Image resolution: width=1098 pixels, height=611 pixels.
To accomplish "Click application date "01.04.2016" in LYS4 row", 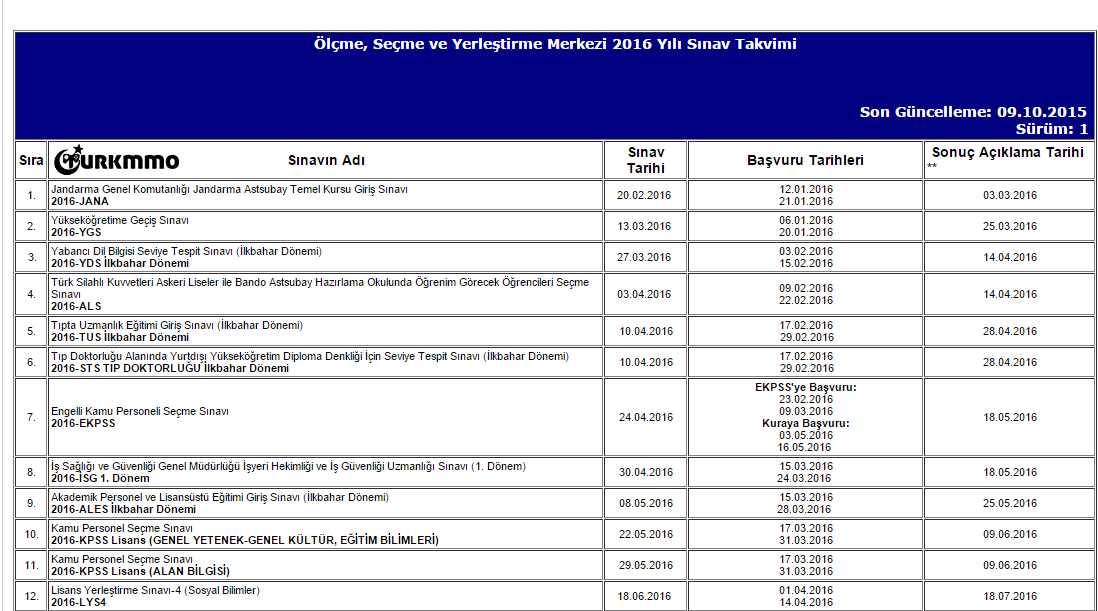I will [x=806, y=590].
